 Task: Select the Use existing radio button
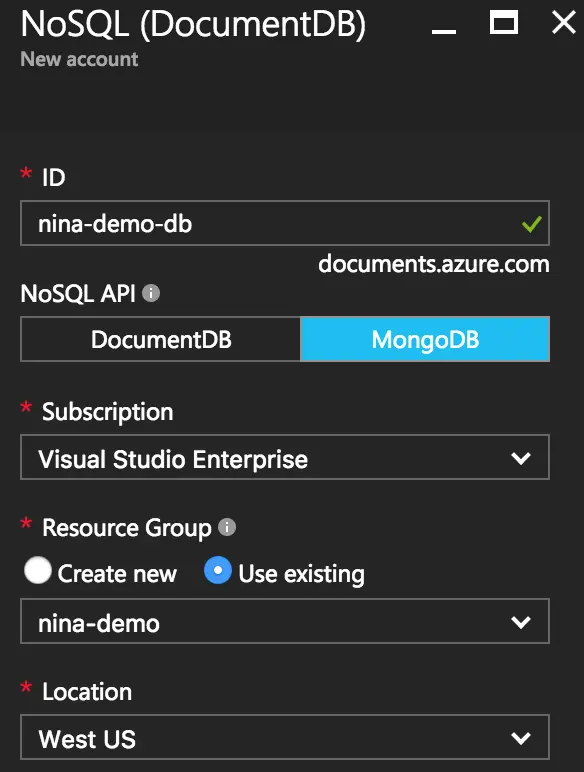tap(218, 570)
